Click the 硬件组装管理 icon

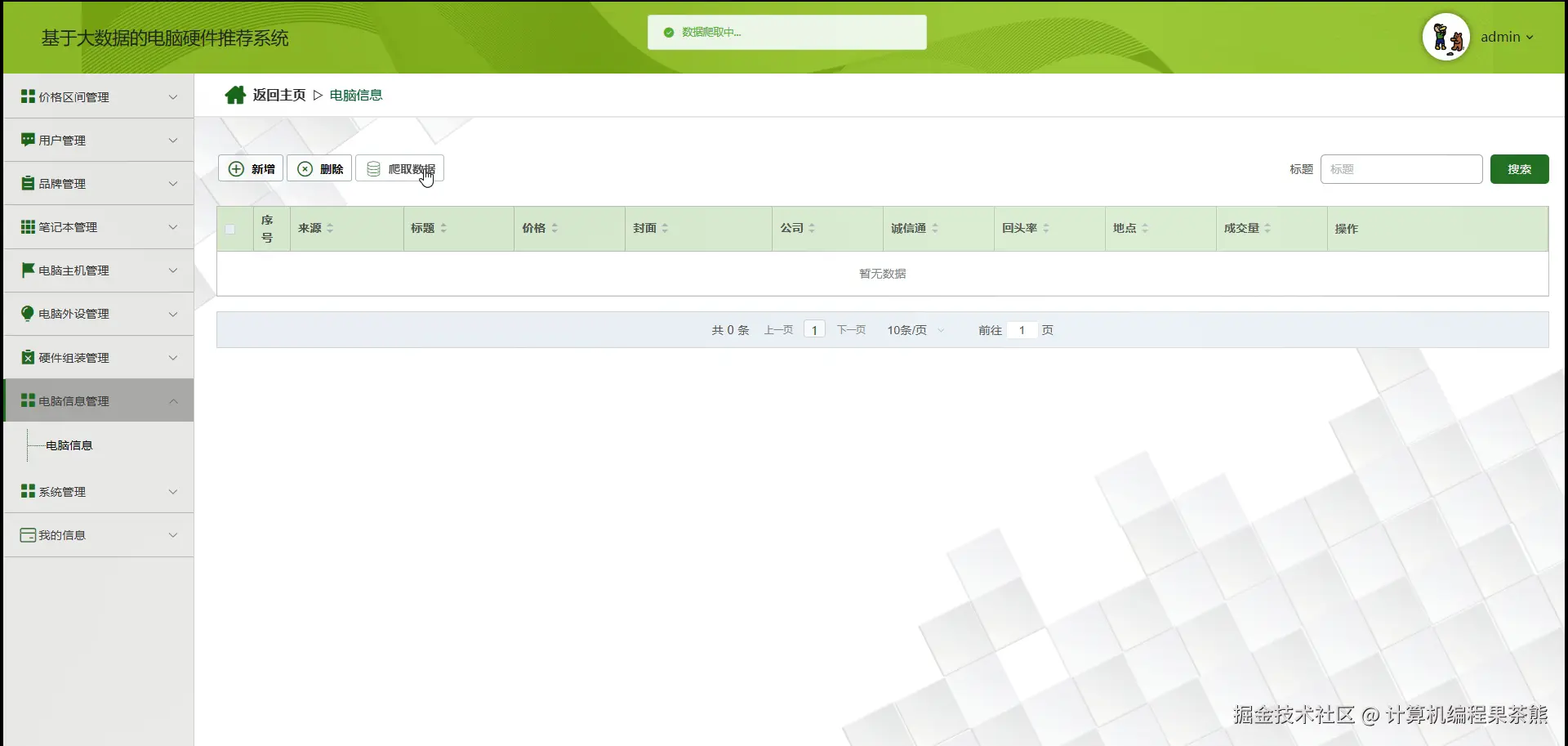pyautogui.click(x=28, y=357)
